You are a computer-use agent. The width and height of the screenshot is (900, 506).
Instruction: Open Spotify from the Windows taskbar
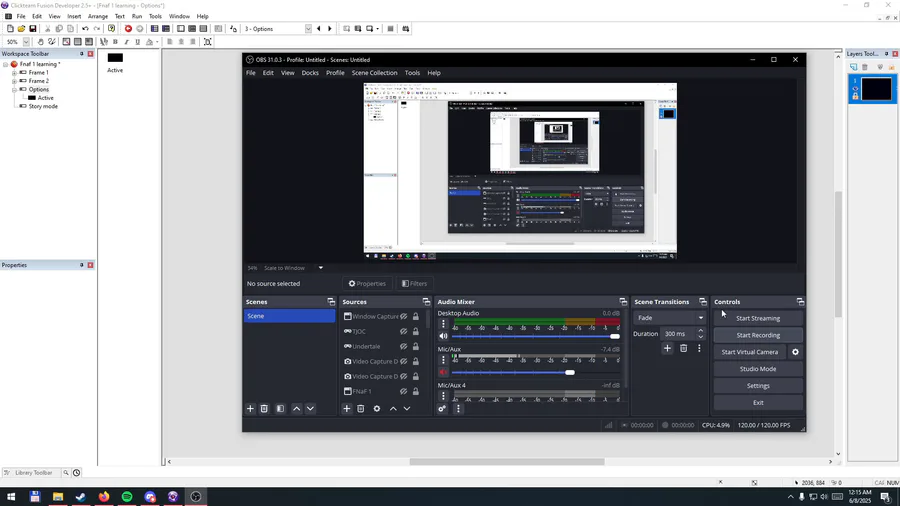point(127,497)
